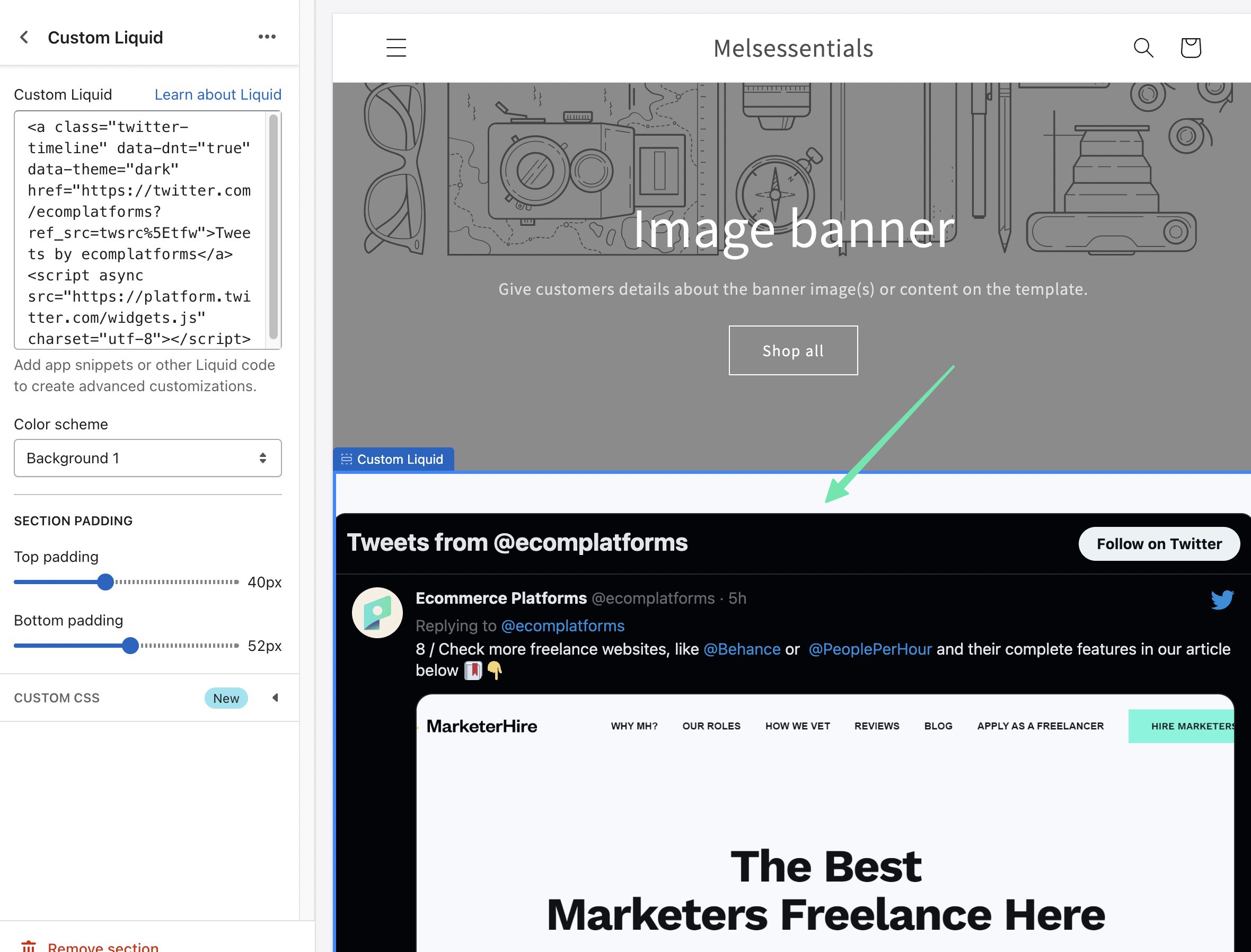The height and width of the screenshot is (952, 1251).
Task: Click the back arrow beside Custom Liquid
Action: 24,38
